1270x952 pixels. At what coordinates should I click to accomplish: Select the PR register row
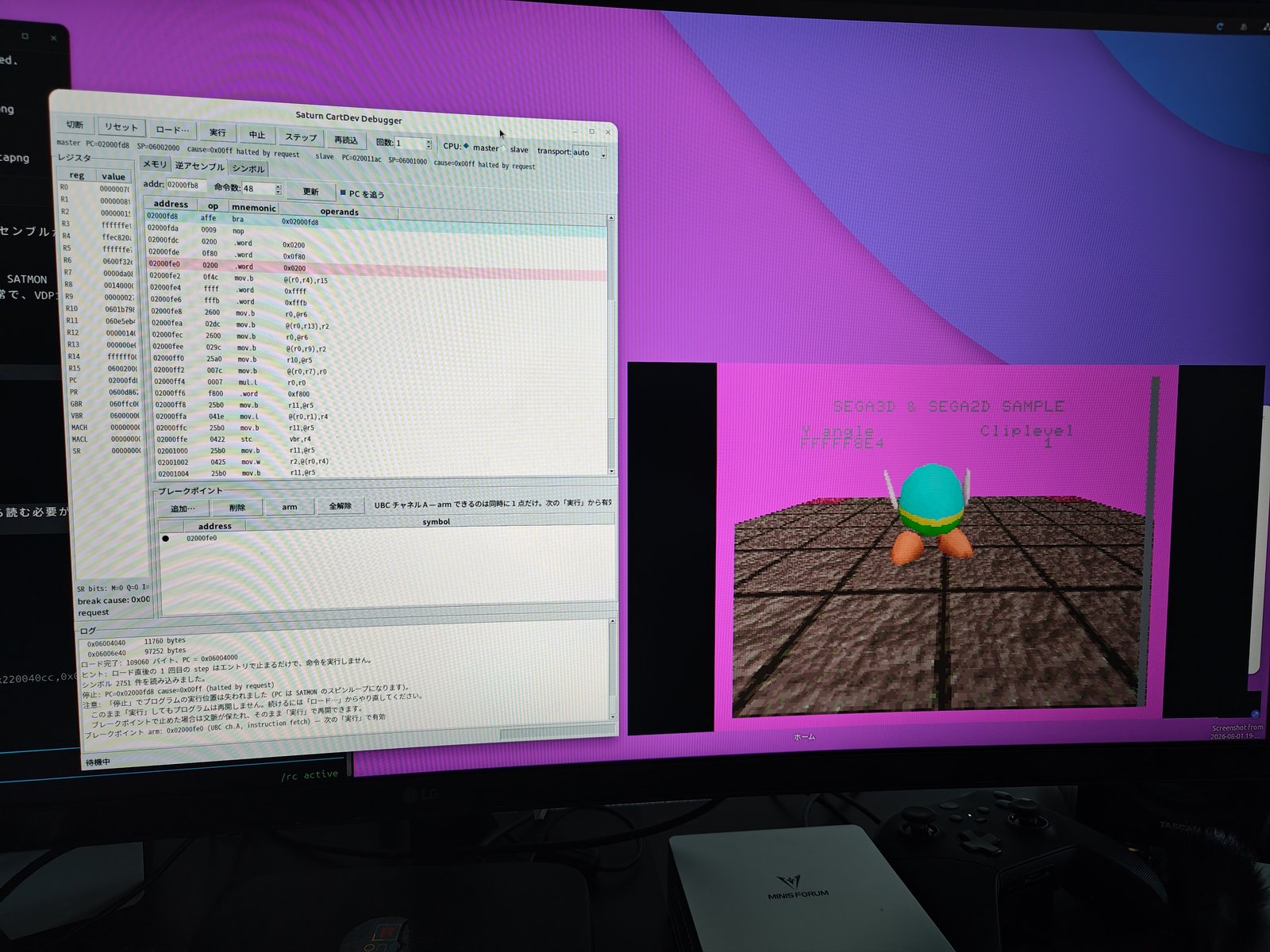[x=106, y=393]
